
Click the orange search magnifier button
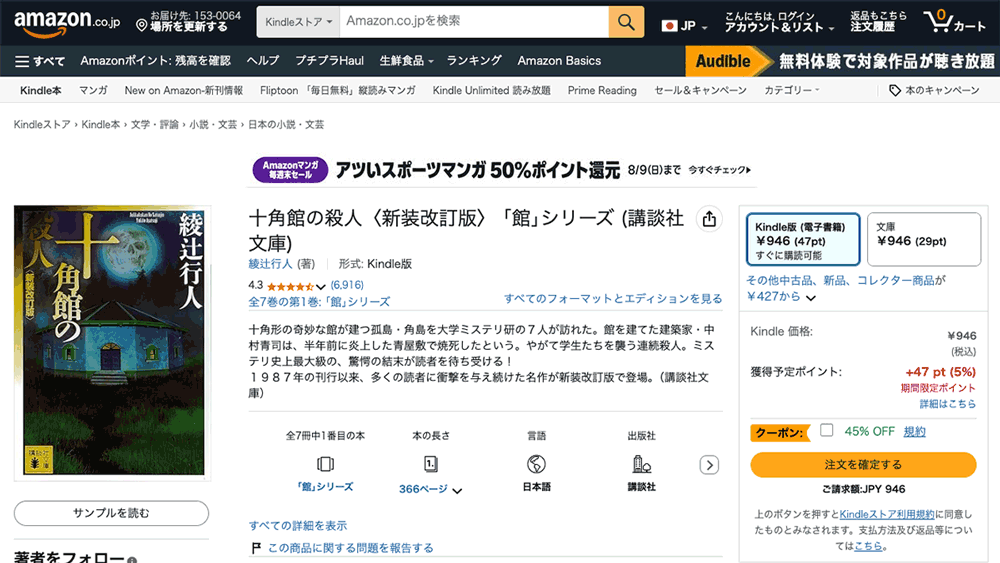coord(626,22)
